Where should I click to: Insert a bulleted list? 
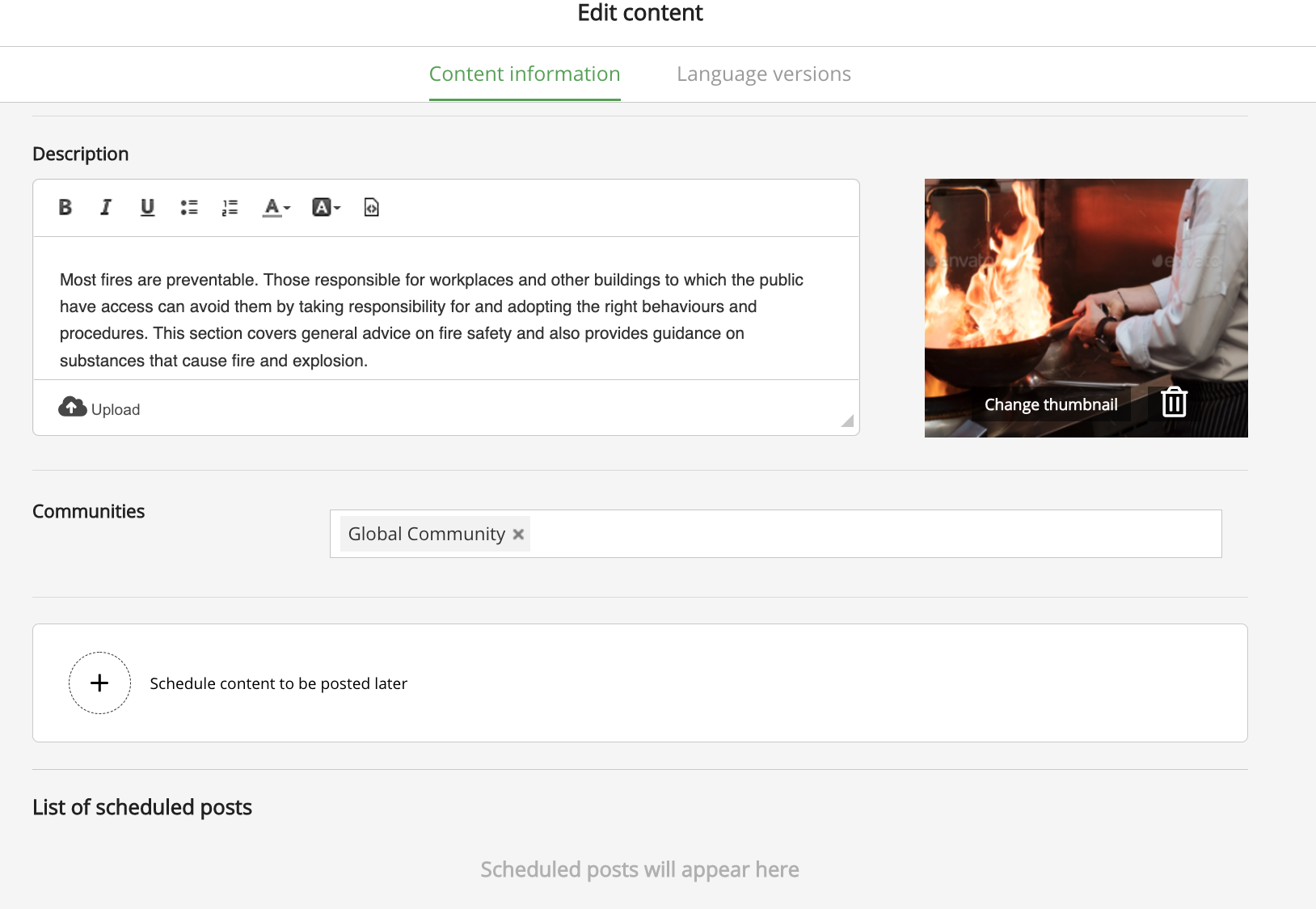pyautogui.click(x=189, y=208)
